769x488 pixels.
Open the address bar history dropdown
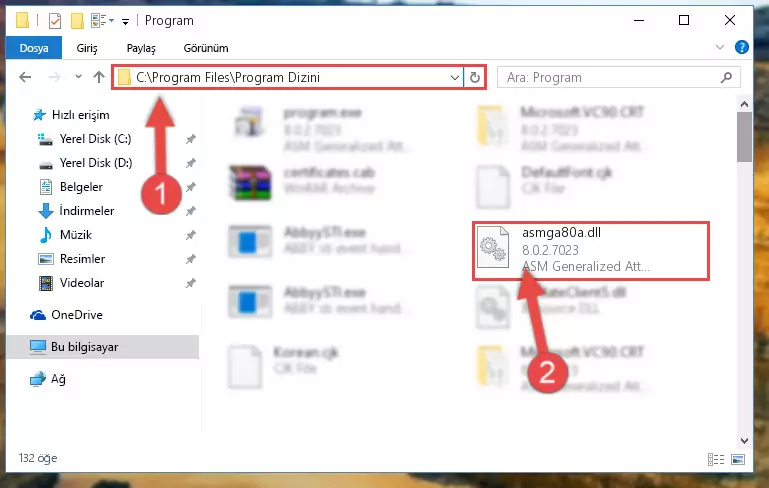pyautogui.click(x=455, y=77)
